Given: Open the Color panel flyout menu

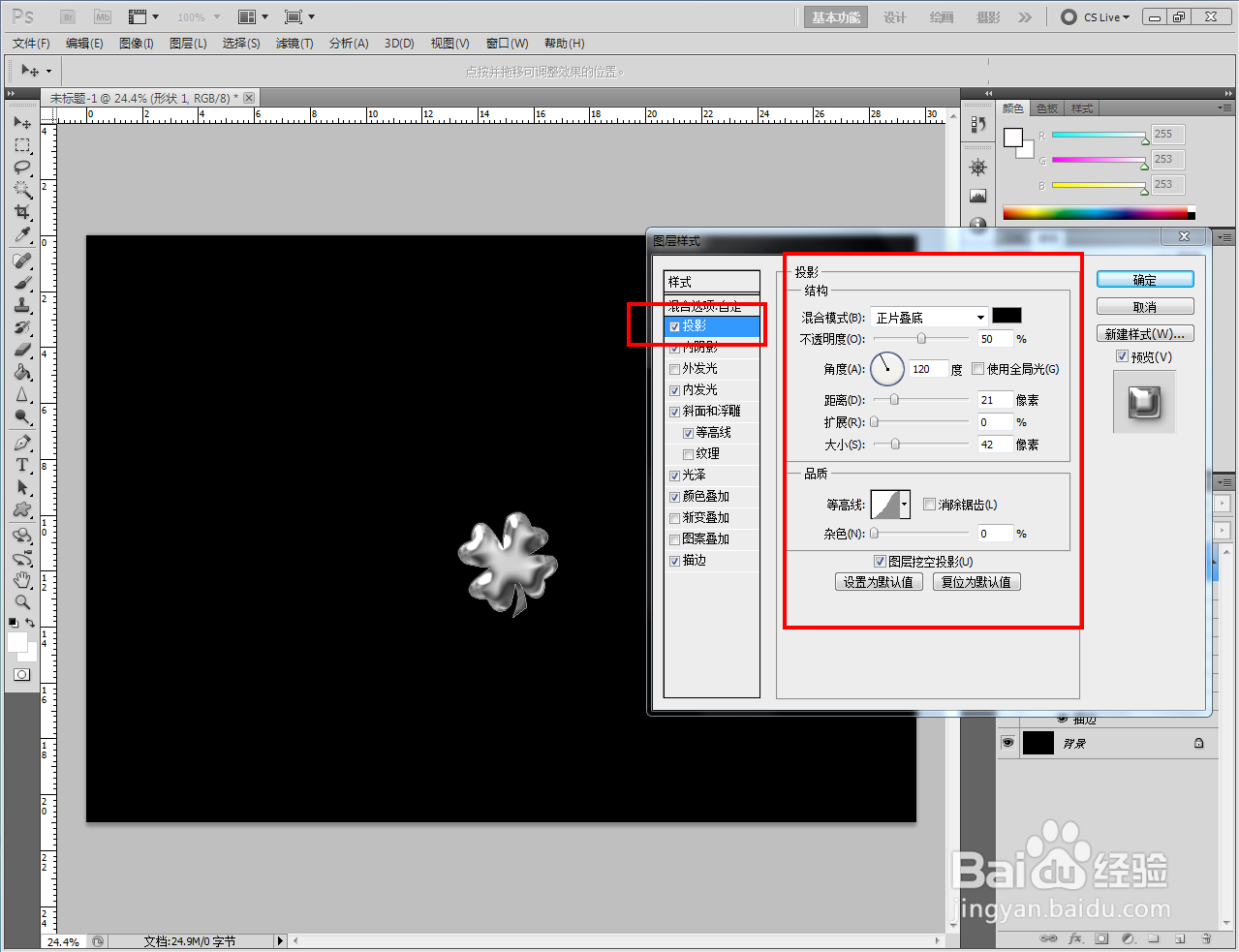Looking at the screenshot, I should (x=1224, y=107).
